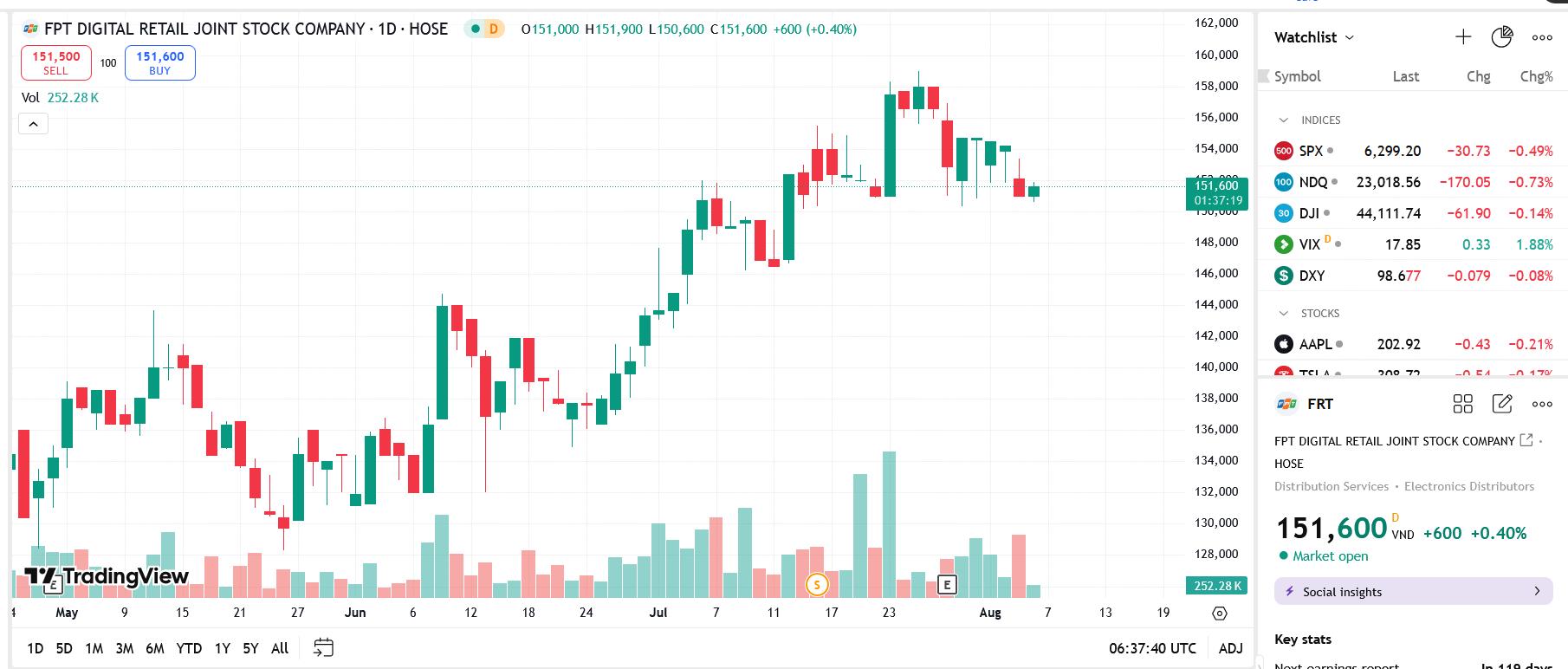This screenshot has width=1568, height=669.
Task: Open the FRT details grid layout icon
Action: tap(1462, 404)
